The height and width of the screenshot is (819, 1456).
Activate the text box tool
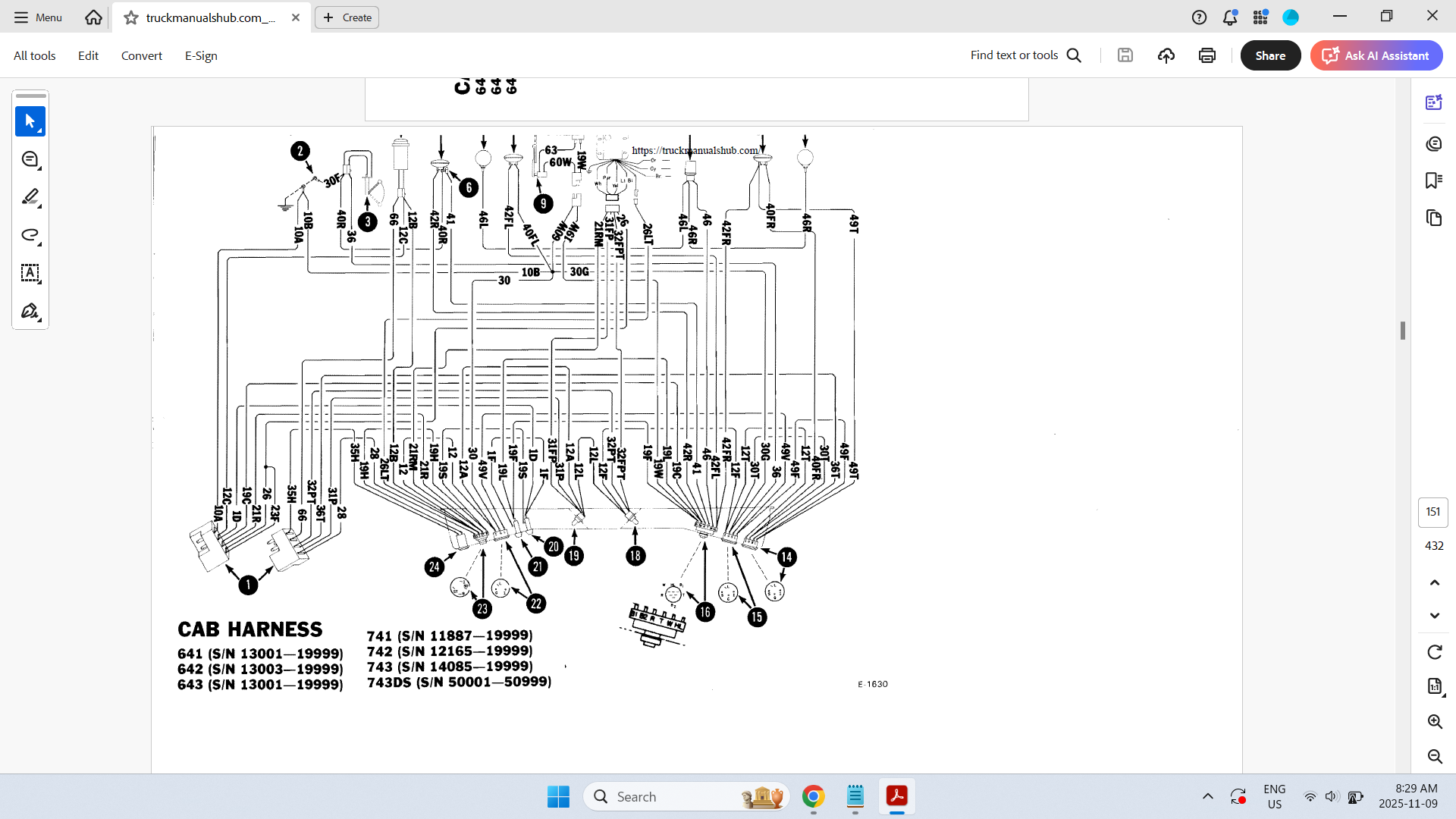pyautogui.click(x=30, y=273)
